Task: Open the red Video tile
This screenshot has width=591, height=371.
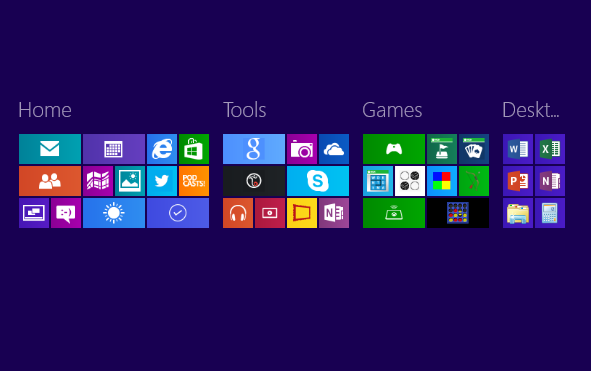Action: pyautogui.click(x=270, y=213)
